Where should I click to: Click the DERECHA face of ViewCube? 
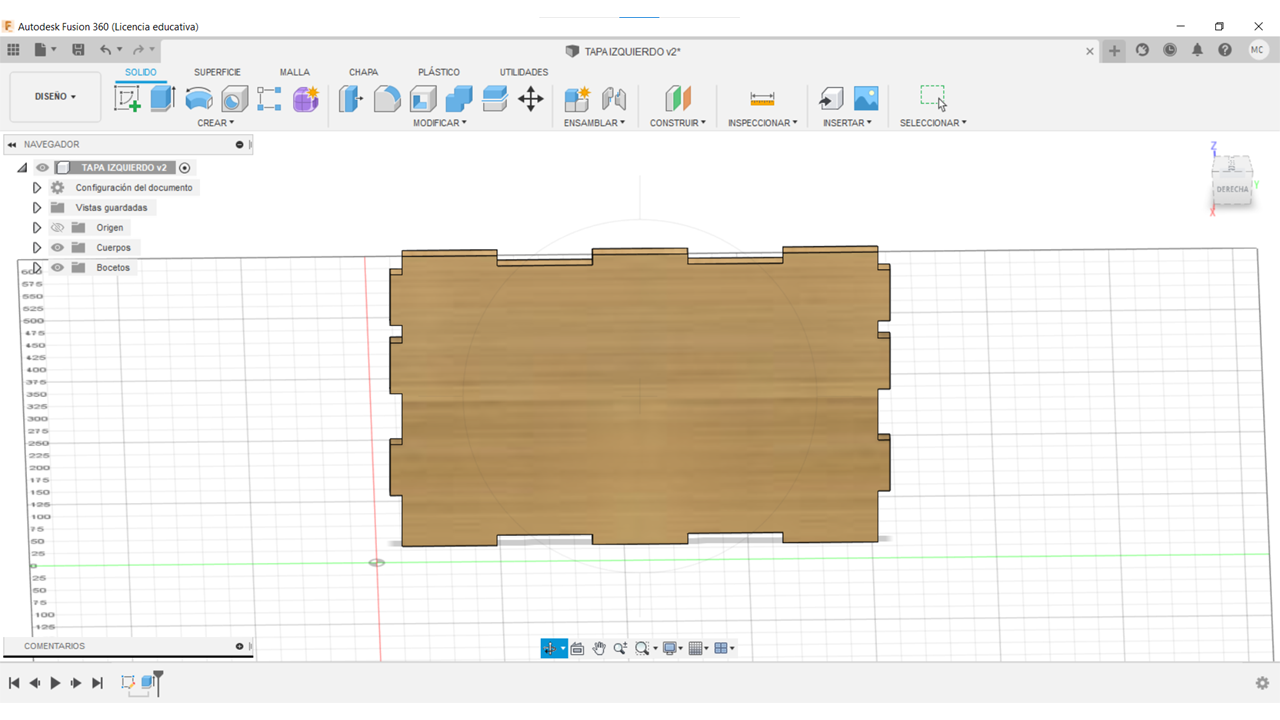(1232, 189)
